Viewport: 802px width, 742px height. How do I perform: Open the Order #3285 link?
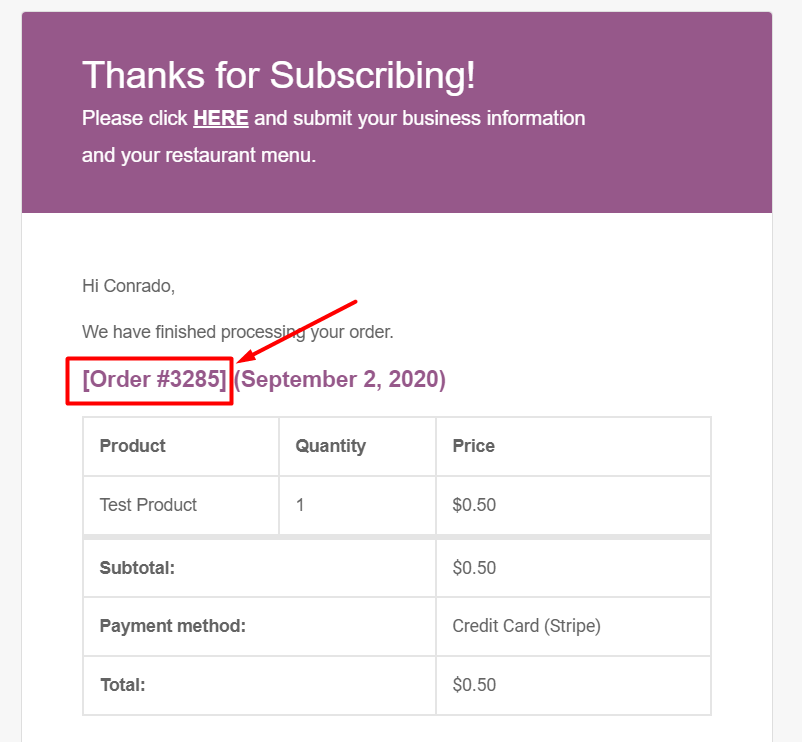pyautogui.click(x=154, y=380)
